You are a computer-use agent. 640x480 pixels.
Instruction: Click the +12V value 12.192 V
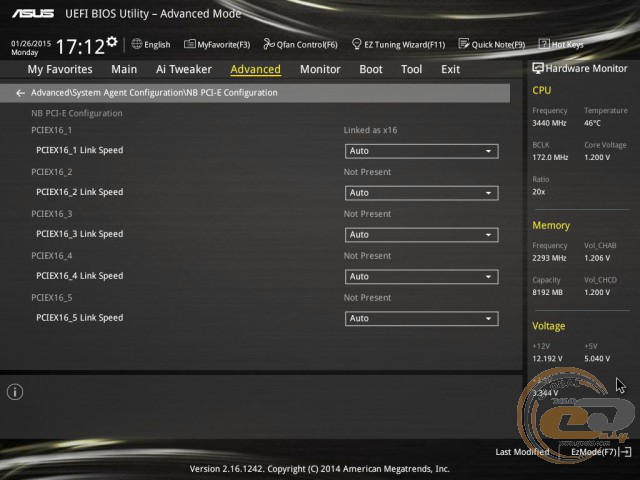[x=547, y=359]
